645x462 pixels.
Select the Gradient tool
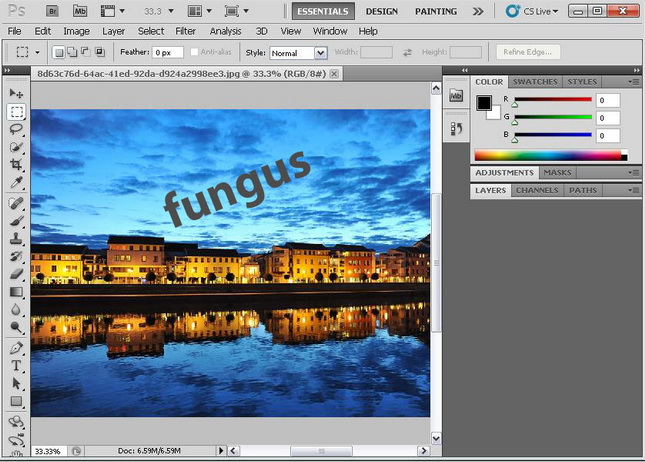click(x=16, y=292)
